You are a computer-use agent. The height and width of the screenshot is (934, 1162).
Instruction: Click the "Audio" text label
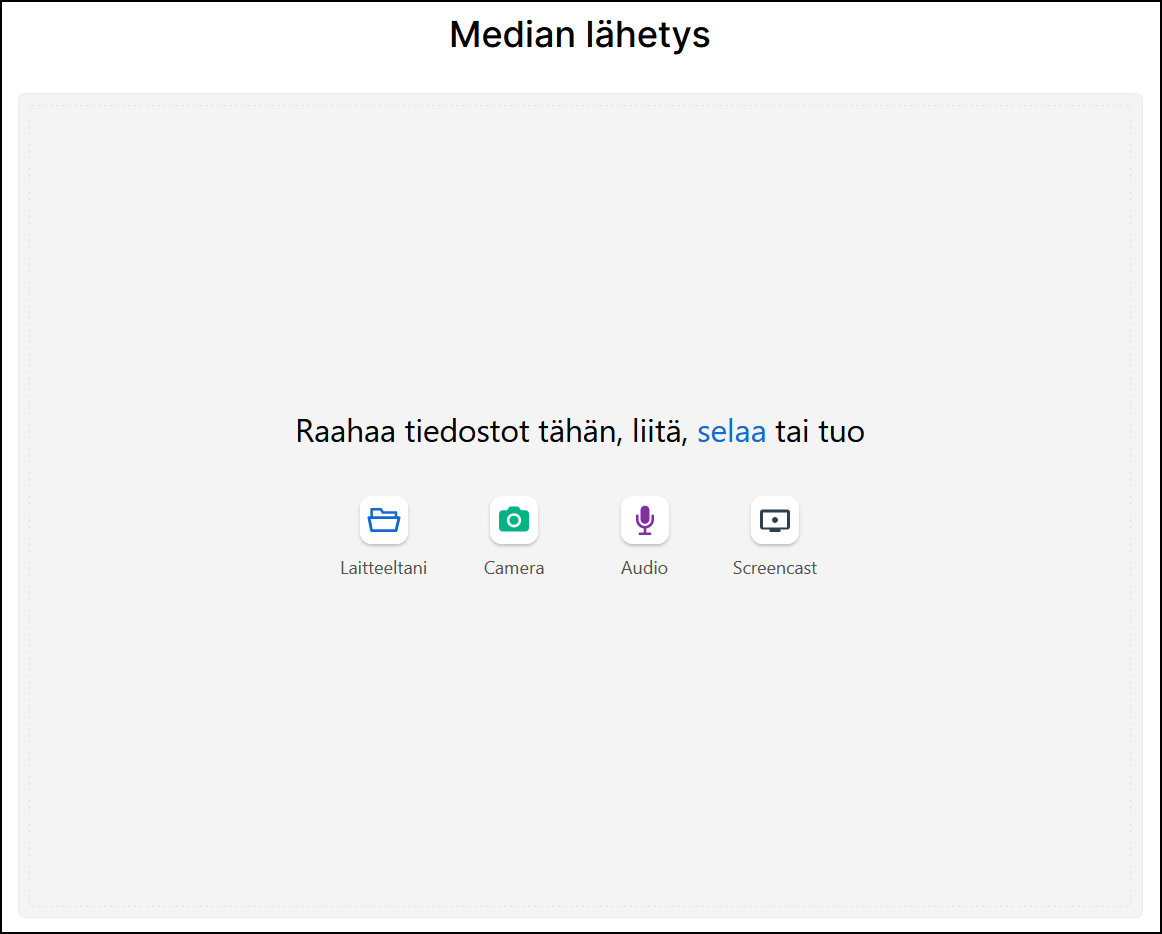[x=645, y=568]
